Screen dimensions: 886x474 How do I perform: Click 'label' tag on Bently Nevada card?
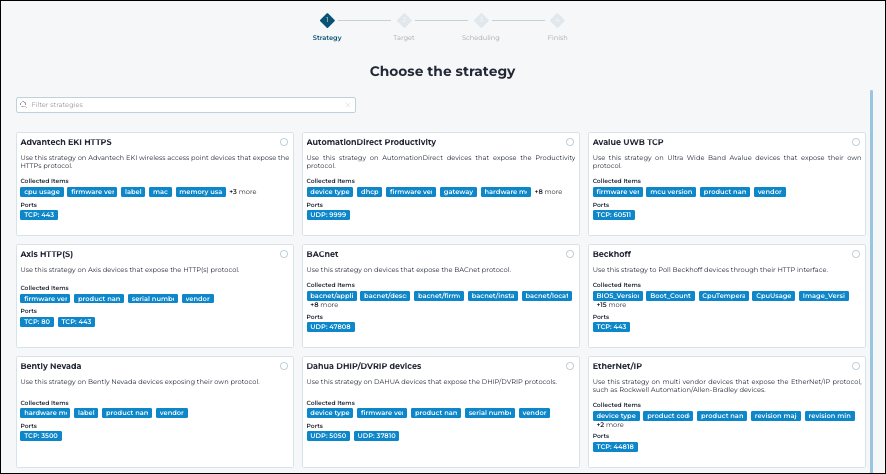pos(86,413)
